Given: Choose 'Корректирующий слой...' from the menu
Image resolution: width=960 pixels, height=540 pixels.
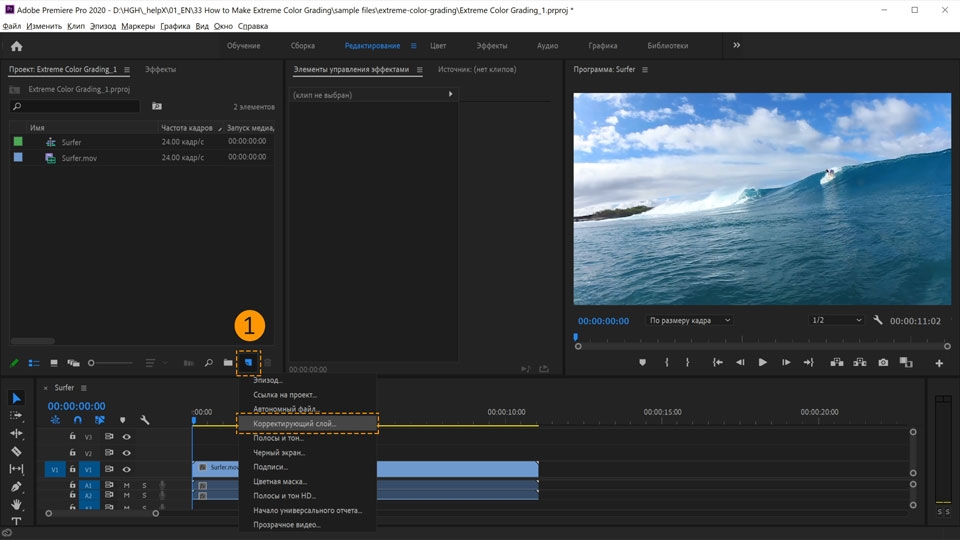Looking at the screenshot, I should (296, 424).
